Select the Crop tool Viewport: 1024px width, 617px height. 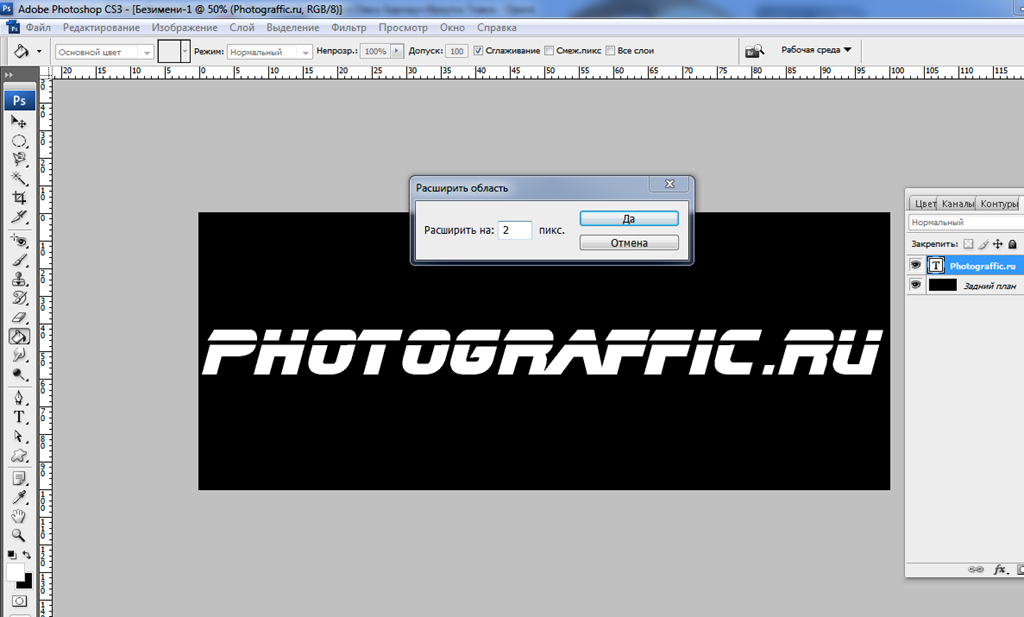point(19,197)
